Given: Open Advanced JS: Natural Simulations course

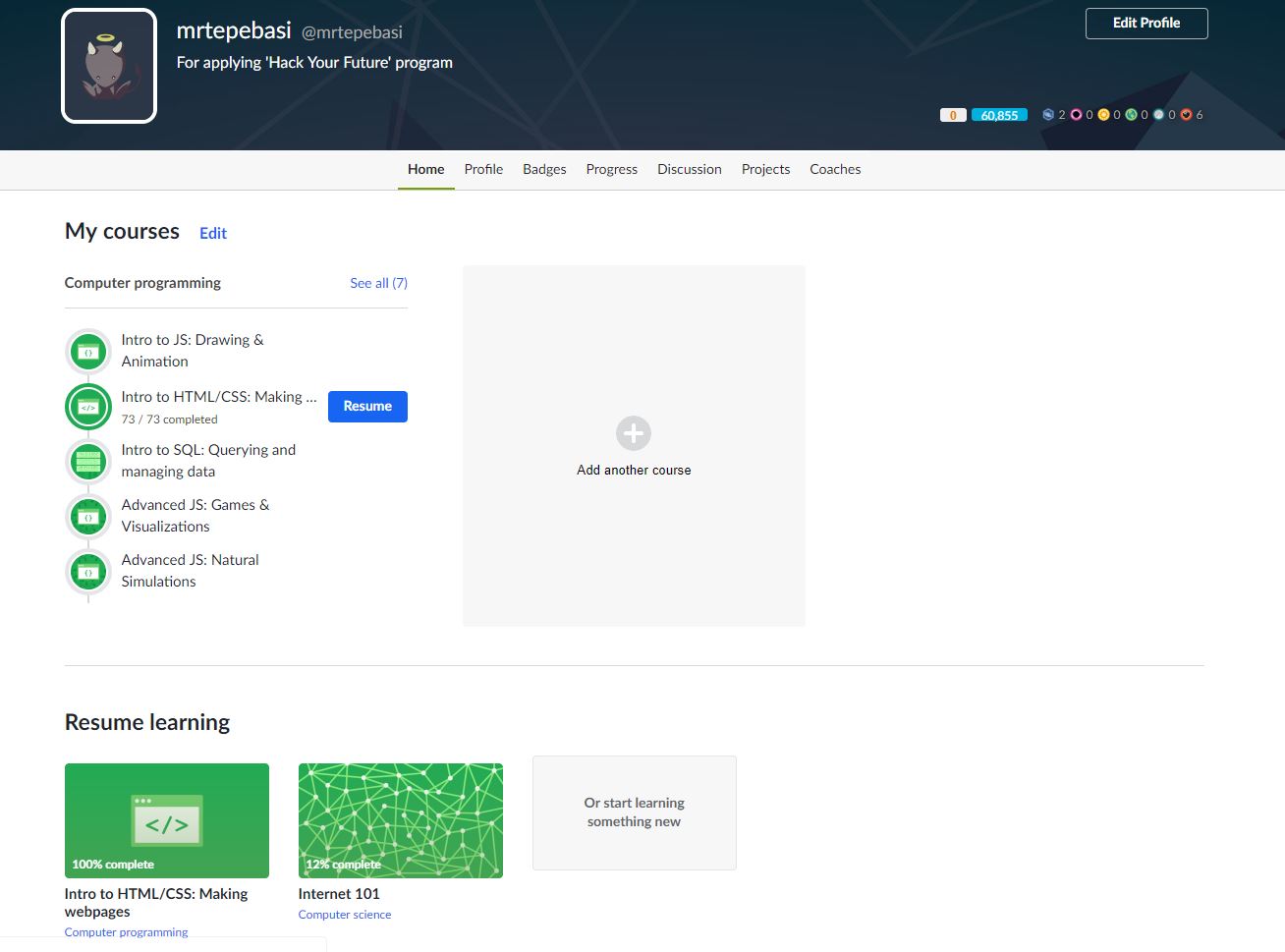Looking at the screenshot, I should point(191,571).
